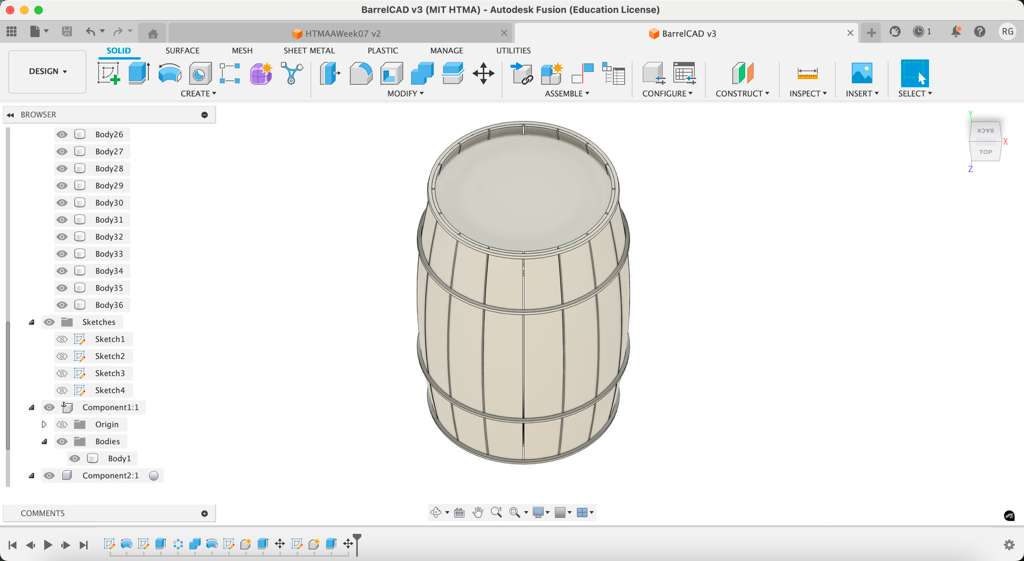Select the Rectangular Pattern tool
Image resolution: width=1024 pixels, height=561 pixels.
pyautogui.click(x=229, y=73)
